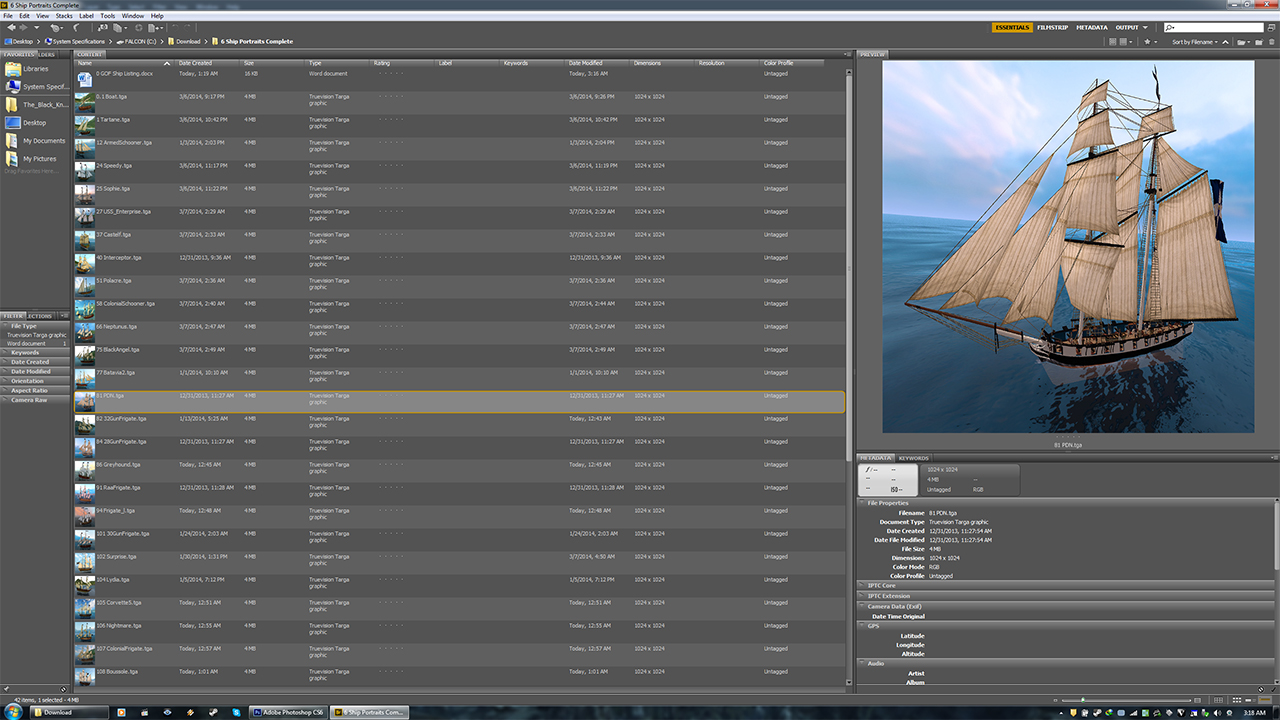Open the Label menu
The height and width of the screenshot is (720, 1280).
(86, 16)
